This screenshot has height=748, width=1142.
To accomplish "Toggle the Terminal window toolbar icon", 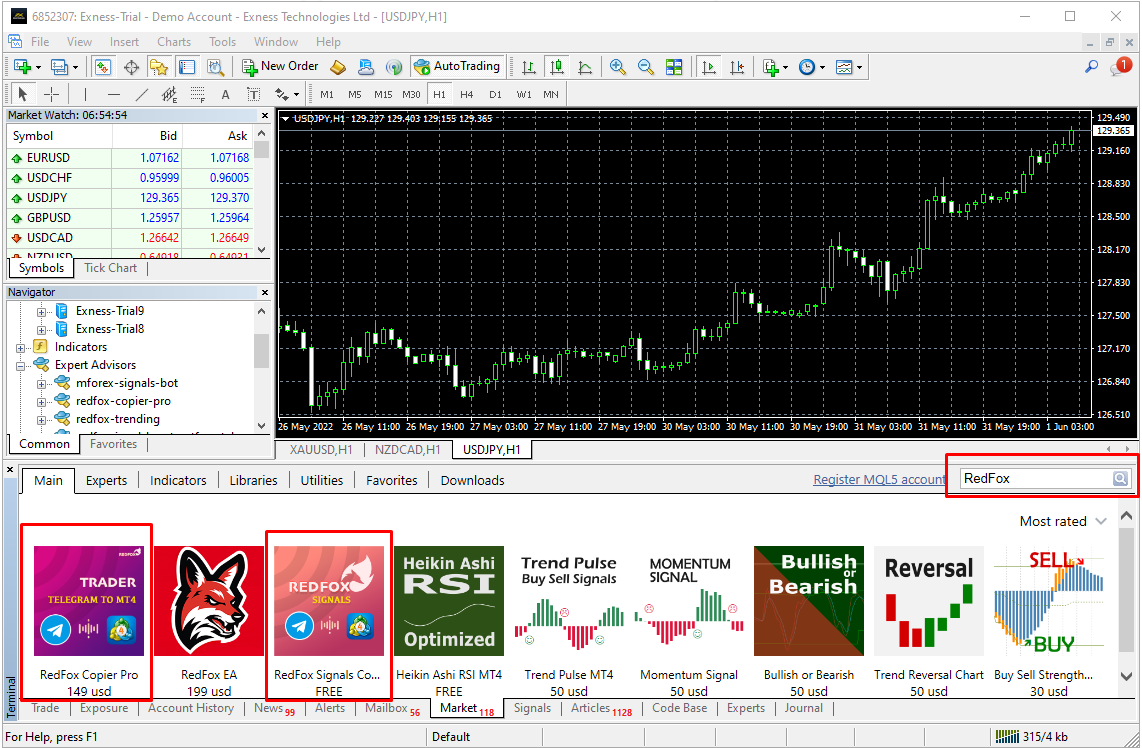I will point(187,67).
